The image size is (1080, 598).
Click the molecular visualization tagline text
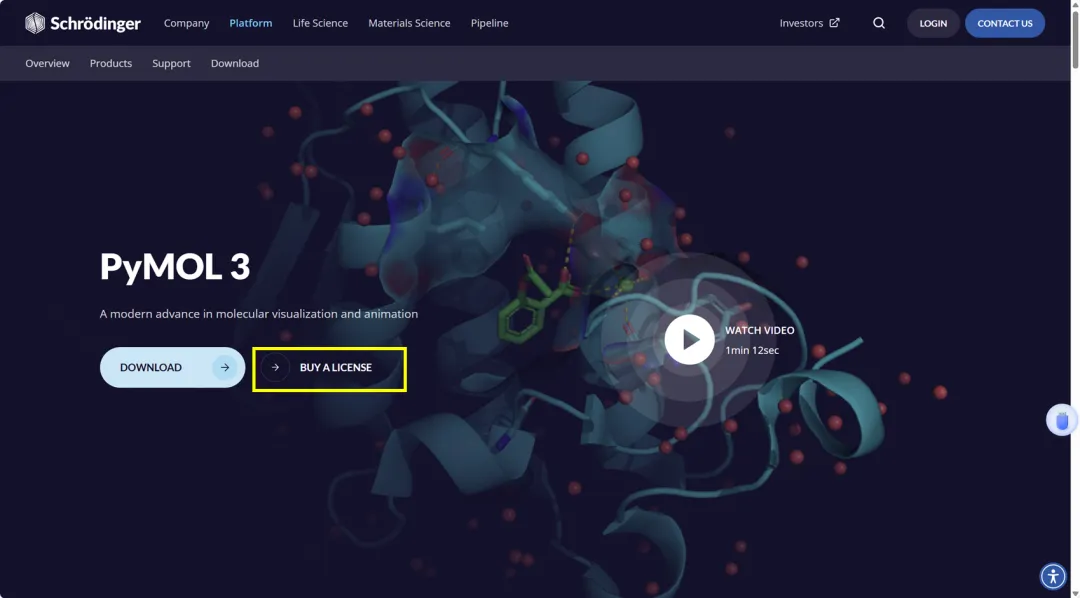click(259, 314)
